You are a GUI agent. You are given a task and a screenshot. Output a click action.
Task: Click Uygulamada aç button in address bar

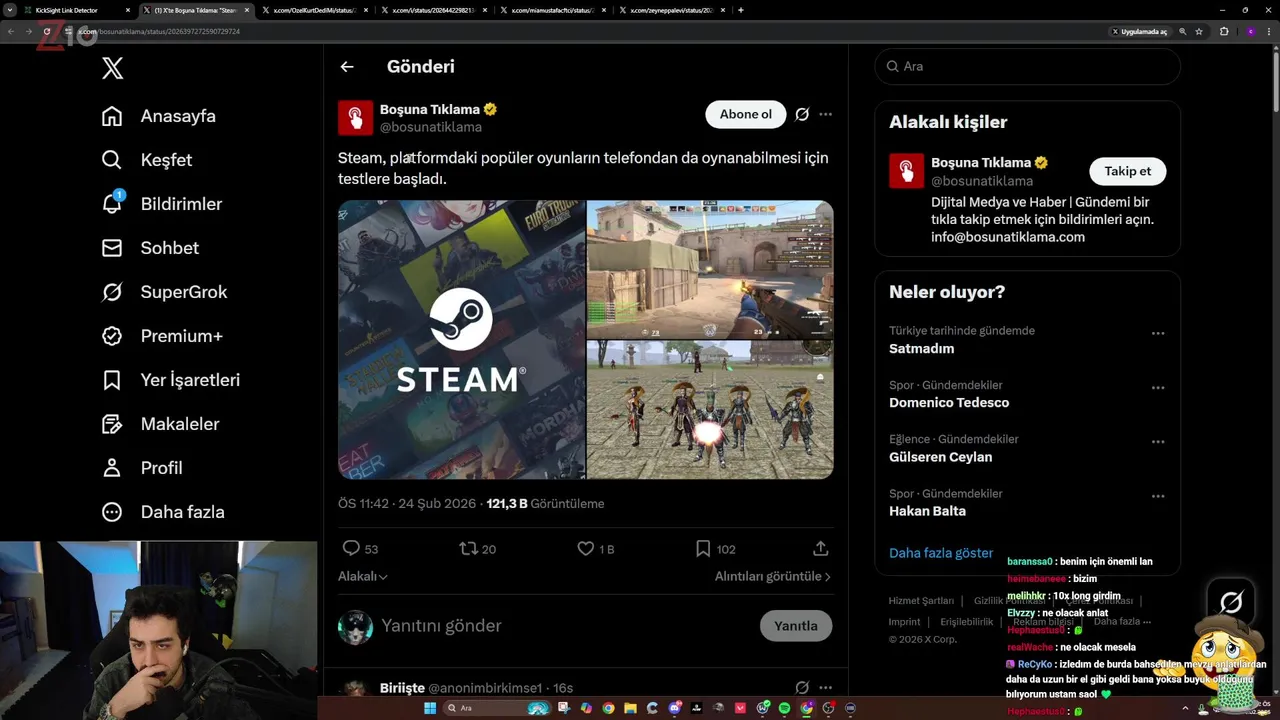tap(1139, 31)
